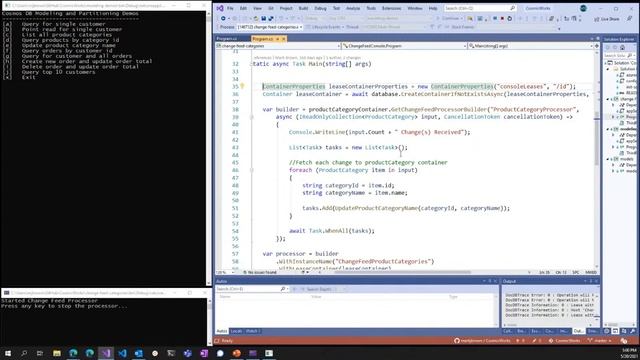Open the Tools menu
The height and width of the screenshot is (360, 640).
pos(371,8)
